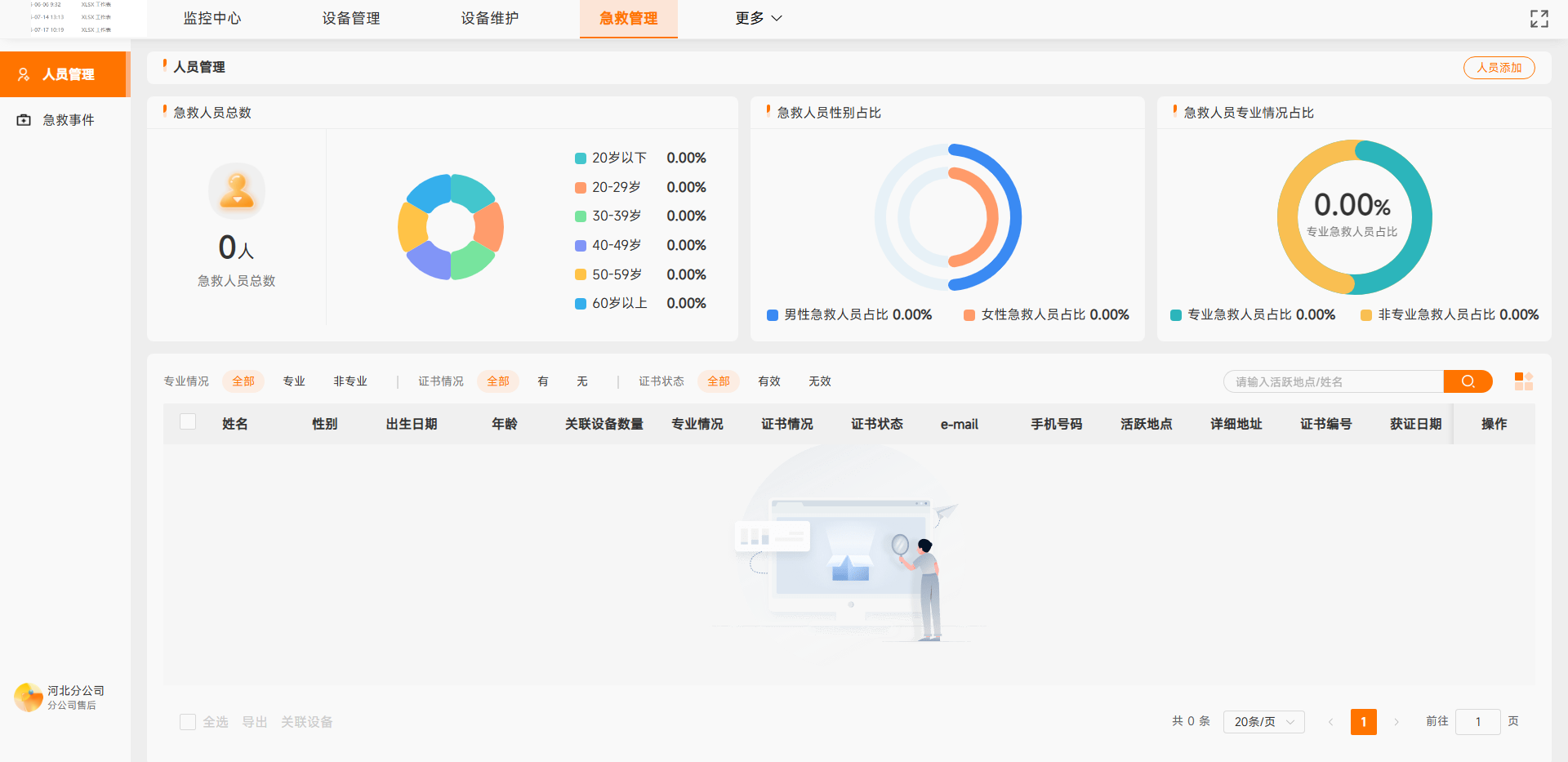The width and height of the screenshot is (1568, 762).
Task: Expand the 更多 dropdown menu
Action: [x=758, y=18]
